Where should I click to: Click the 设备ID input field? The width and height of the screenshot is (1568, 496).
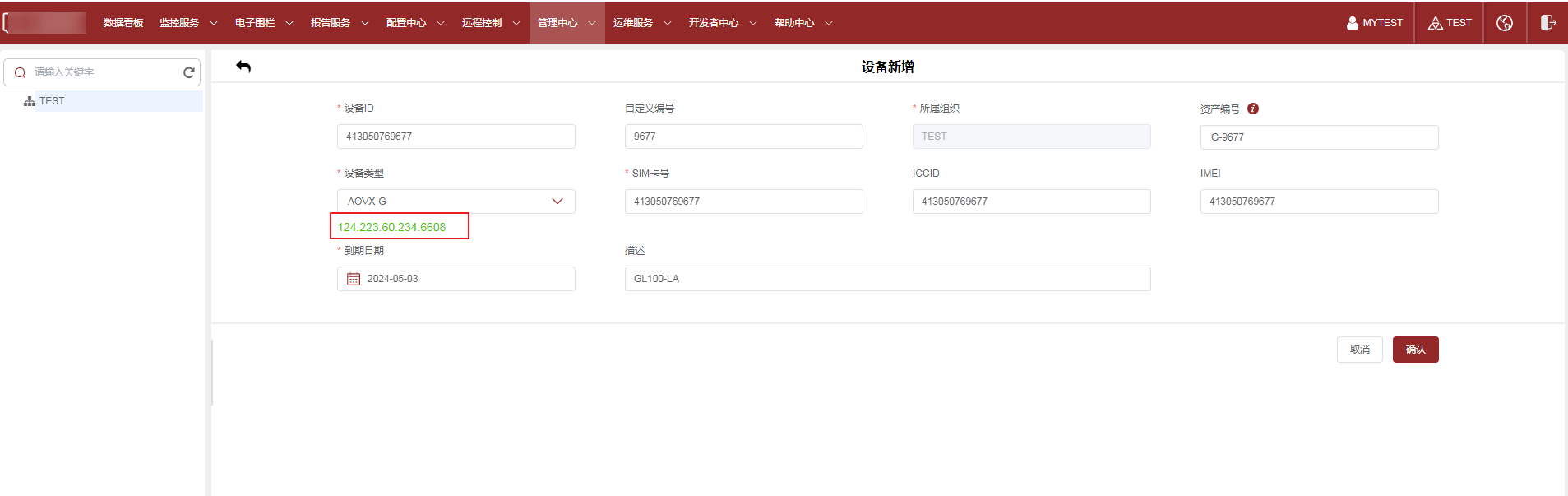(456, 137)
